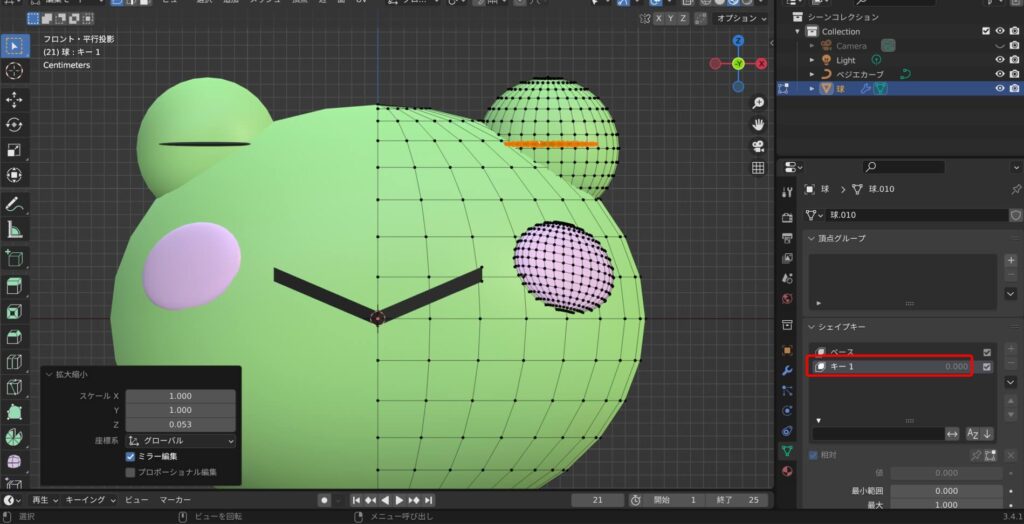This screenshot has height=524, width=1024.
Task: Open the 座標系 グローバル dropdown
Action: (180, 440)
